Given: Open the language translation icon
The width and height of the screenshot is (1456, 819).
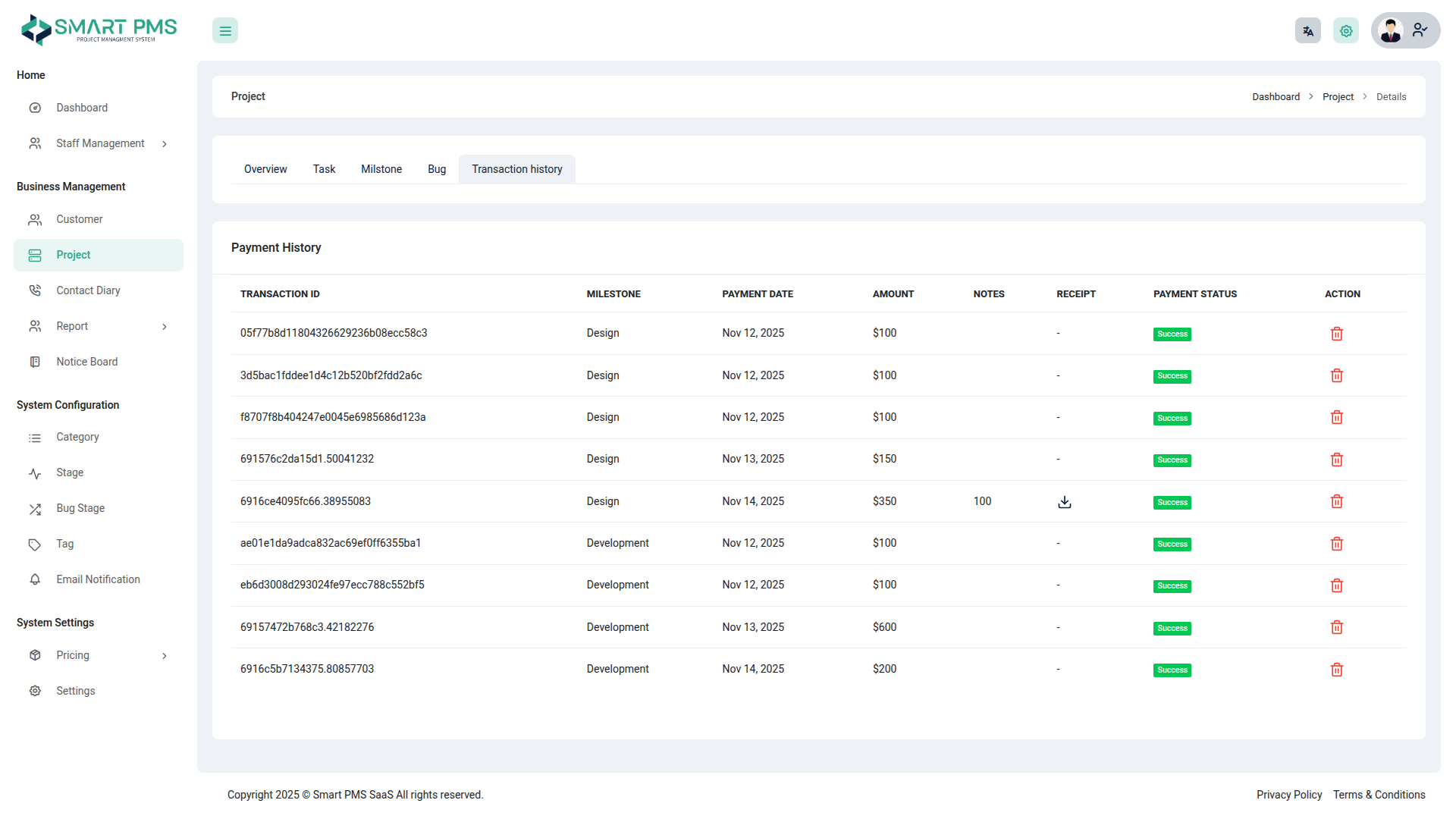Looking at the screenshot, I should click(1307, 31).
